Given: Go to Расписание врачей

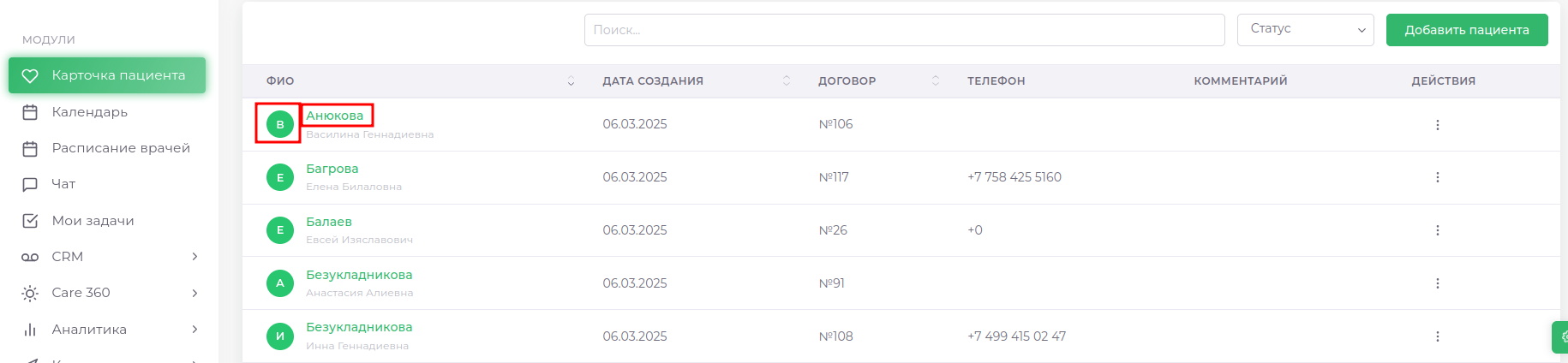Looking at the screenshot, I should click(x=121, y=148).
